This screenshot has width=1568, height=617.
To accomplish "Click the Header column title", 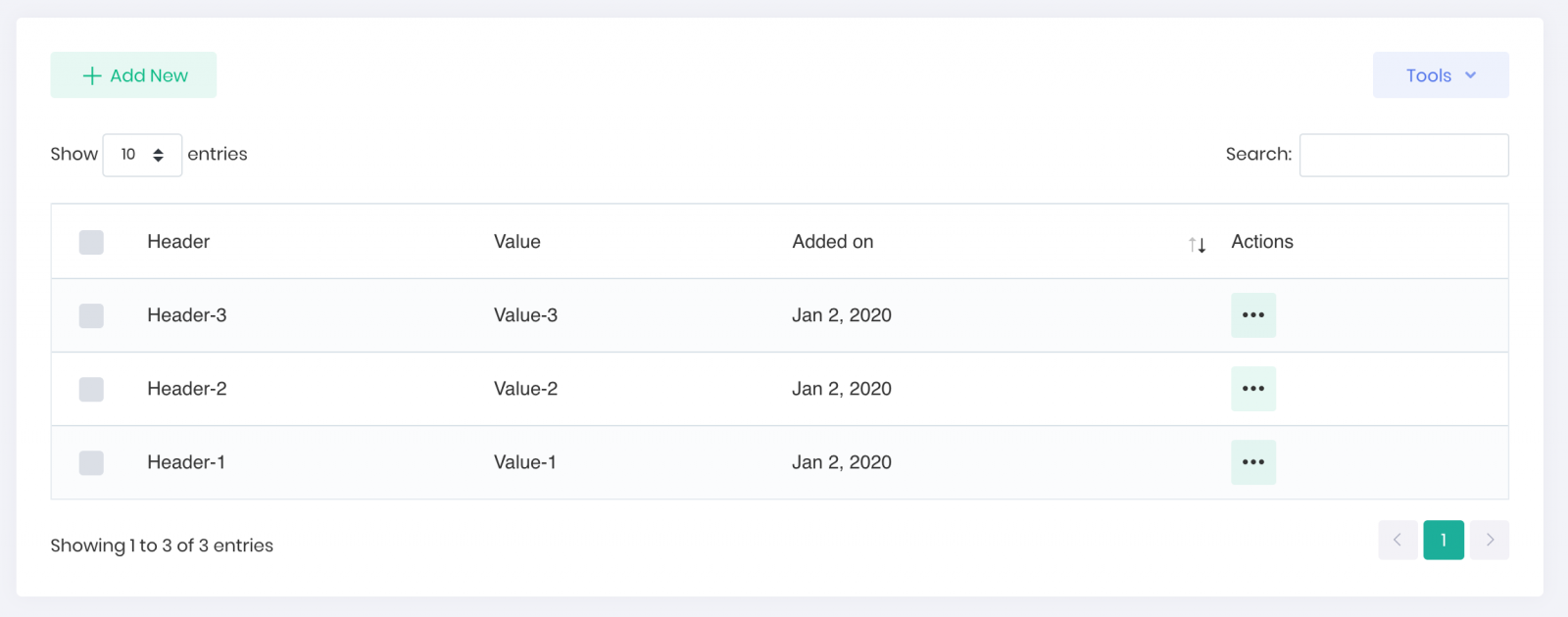I will tap(178, 242).
